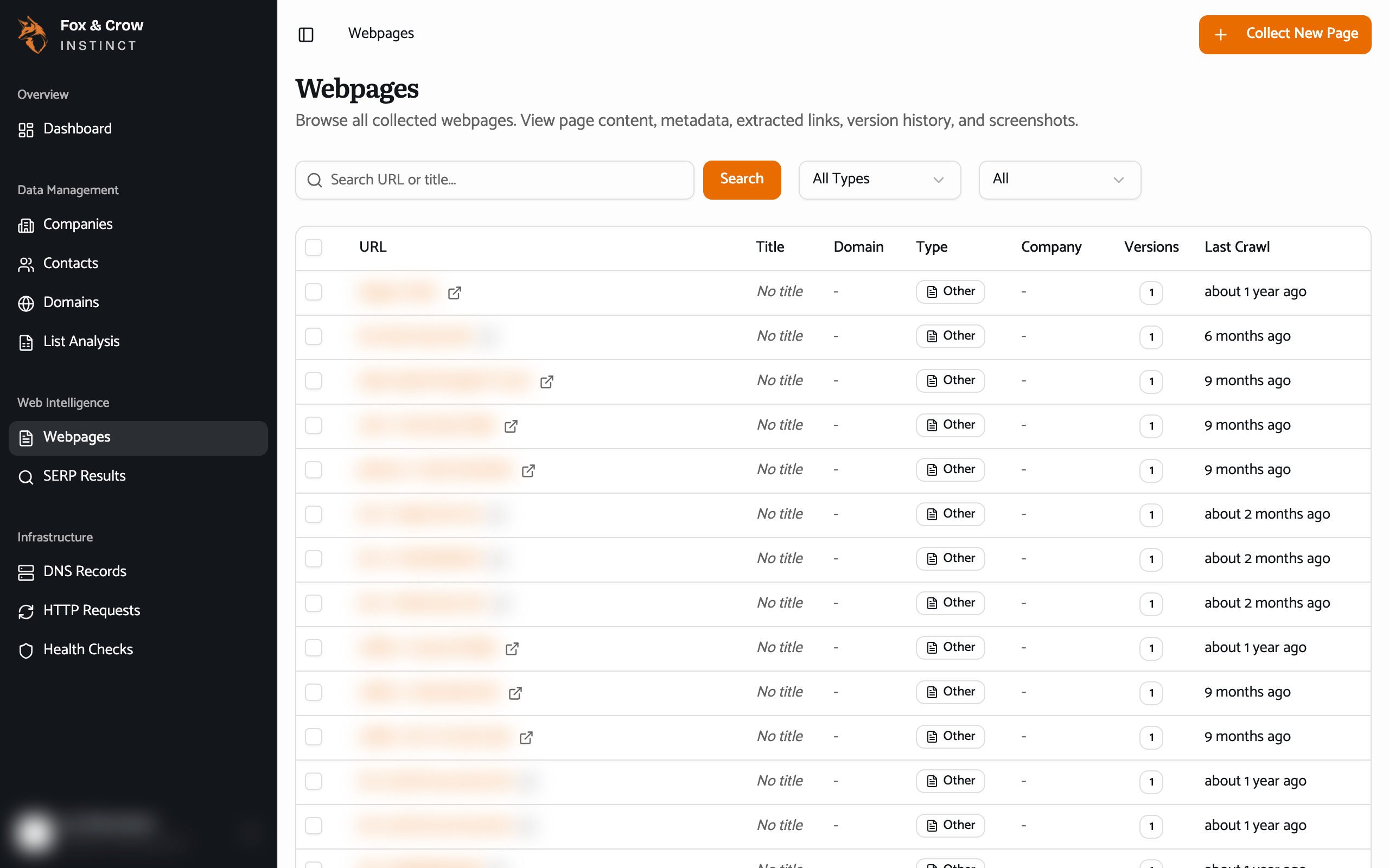
Task: Check the eighth row checkbox
Action: tap(314, 603)
